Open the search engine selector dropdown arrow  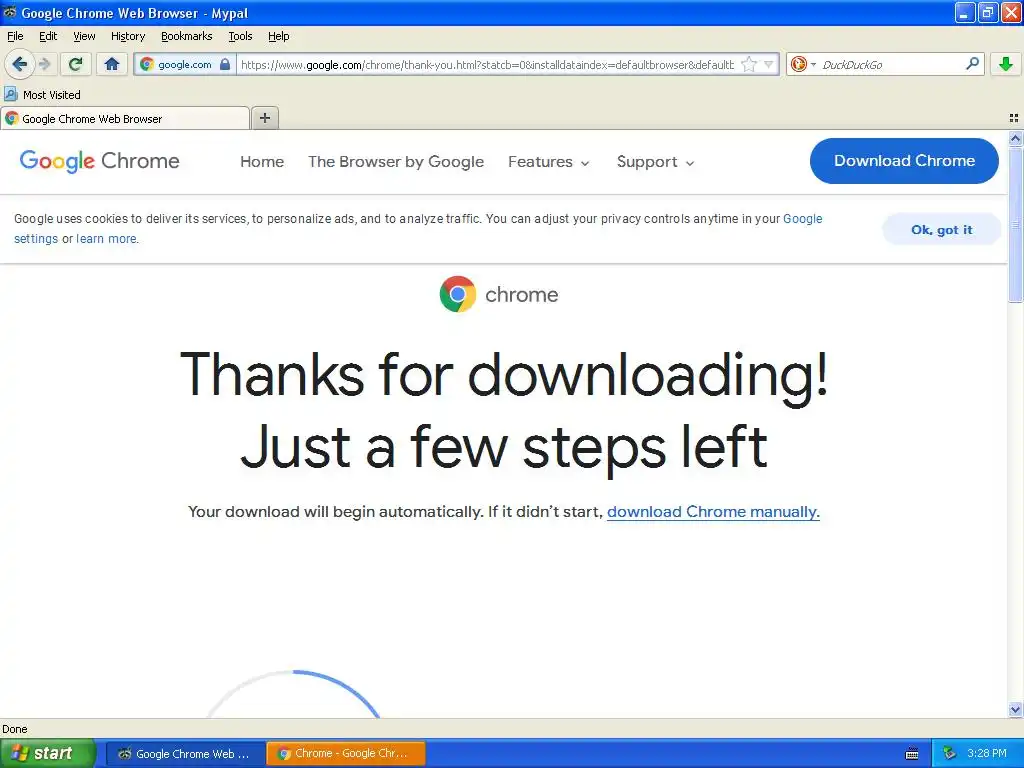(x=813, y=64)
